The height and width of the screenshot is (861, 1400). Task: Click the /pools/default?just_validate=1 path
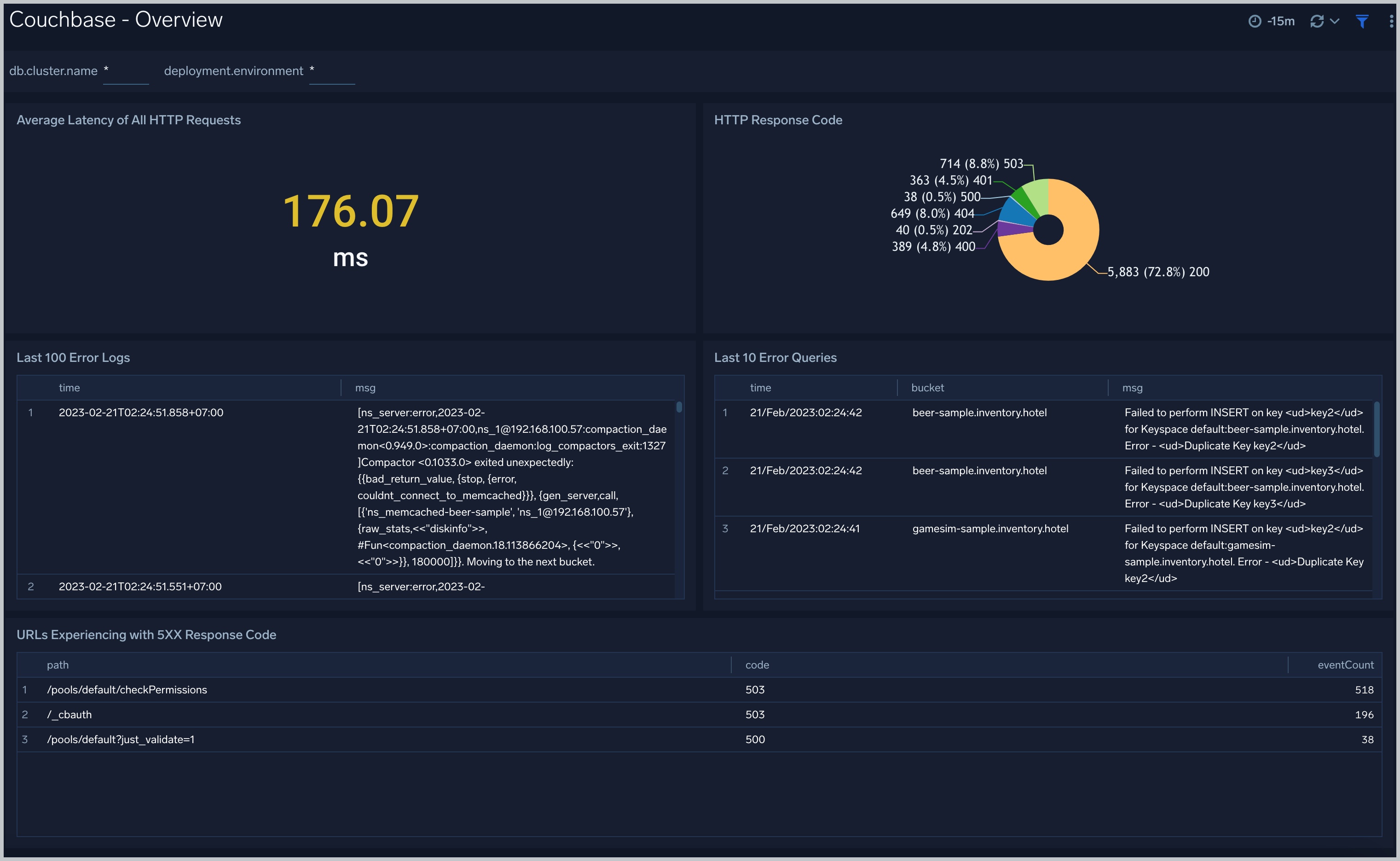121,740
